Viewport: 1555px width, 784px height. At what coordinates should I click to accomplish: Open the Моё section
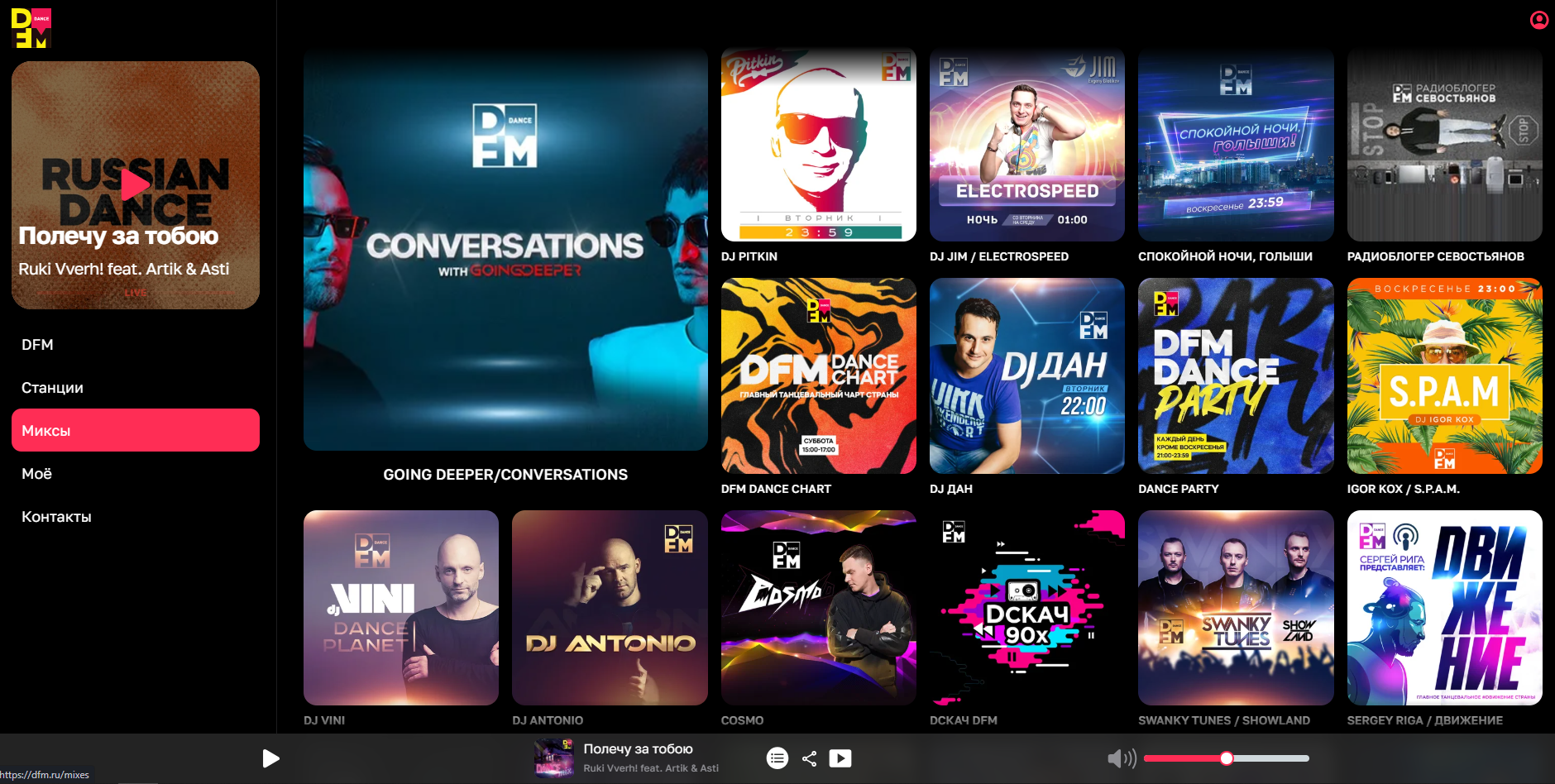[136, 474]
